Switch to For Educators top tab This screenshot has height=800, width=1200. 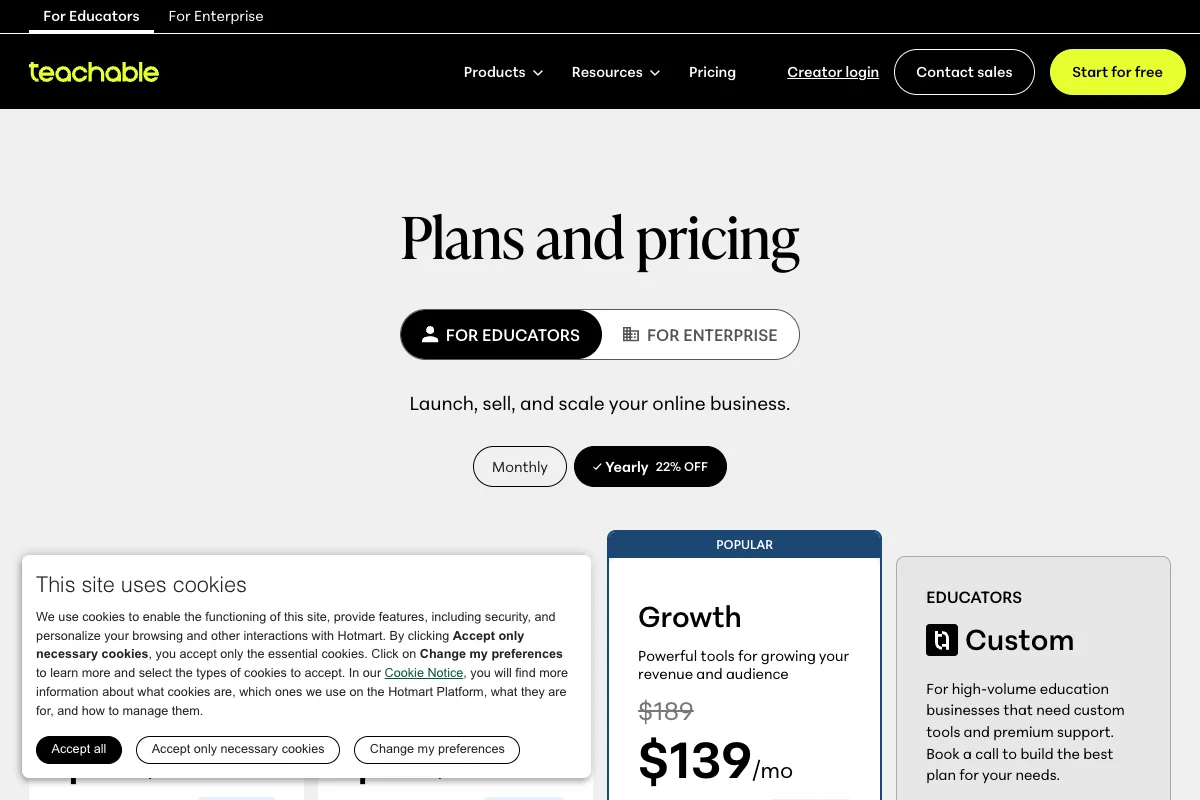(x=91, y=16)
